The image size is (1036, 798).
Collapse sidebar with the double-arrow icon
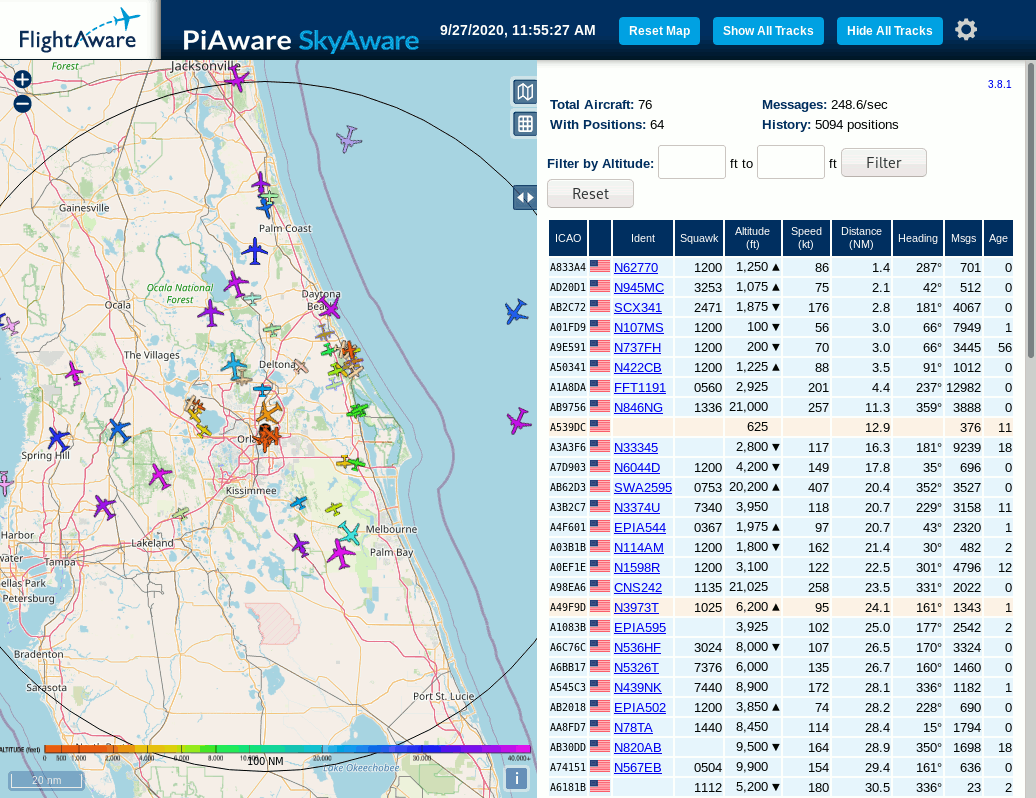[525, 197]
